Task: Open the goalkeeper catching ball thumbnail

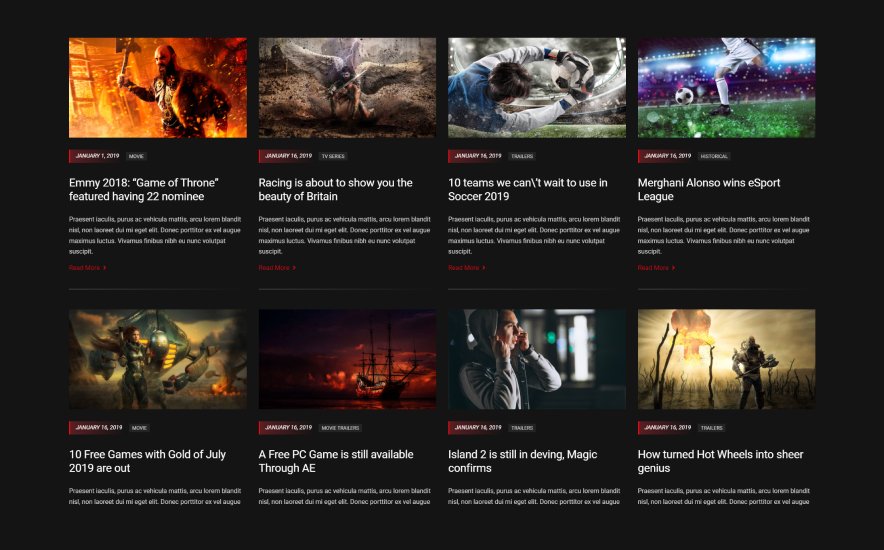Action: [x=537, y=87]
